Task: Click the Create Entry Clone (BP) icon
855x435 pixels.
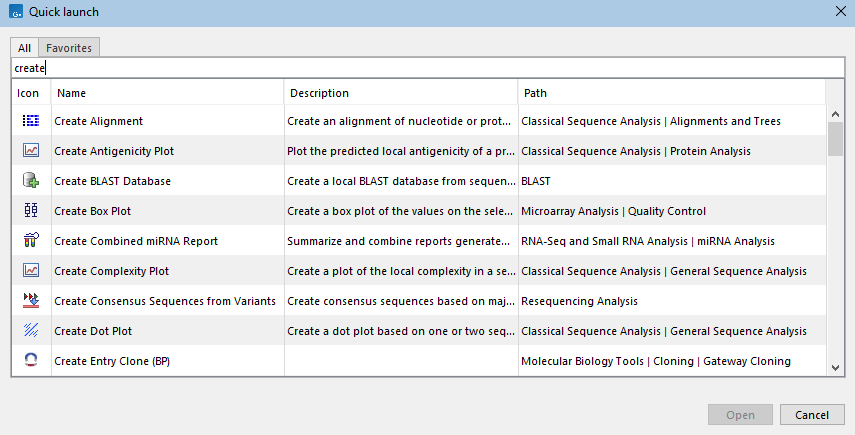Action: 30,361
